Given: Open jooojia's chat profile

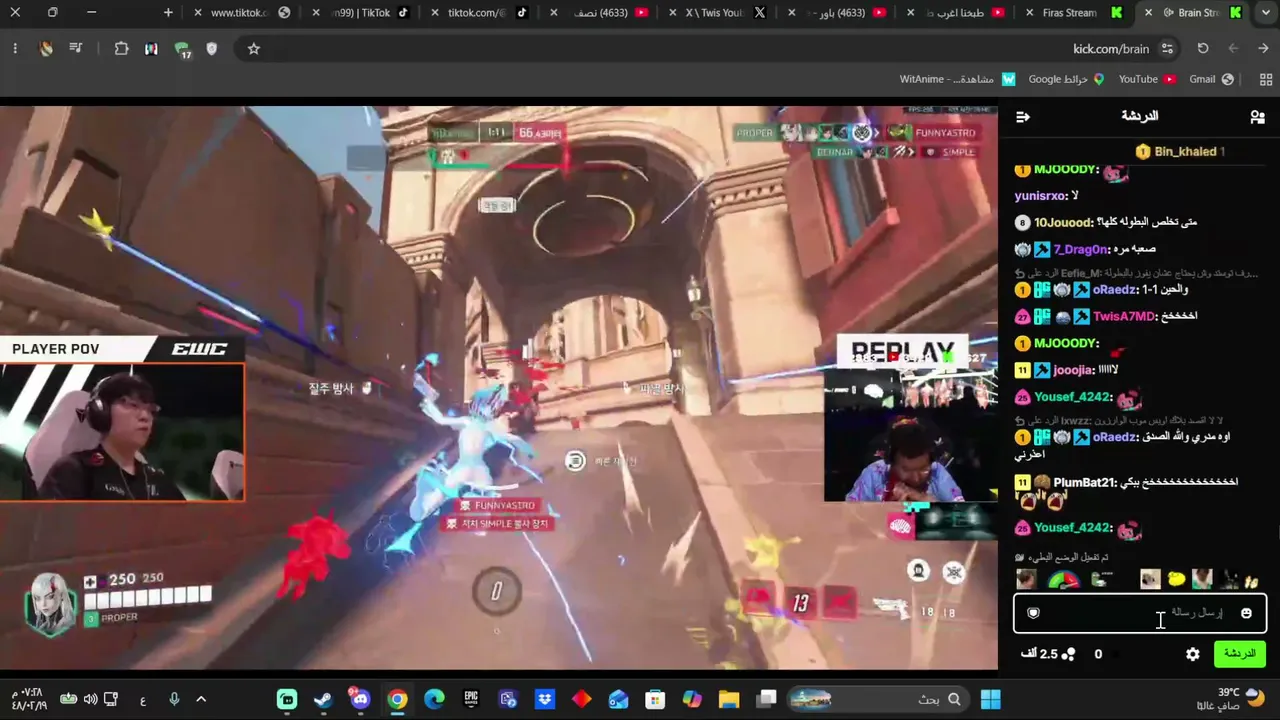Looking at the screenshot, I should pos(1073,370).
